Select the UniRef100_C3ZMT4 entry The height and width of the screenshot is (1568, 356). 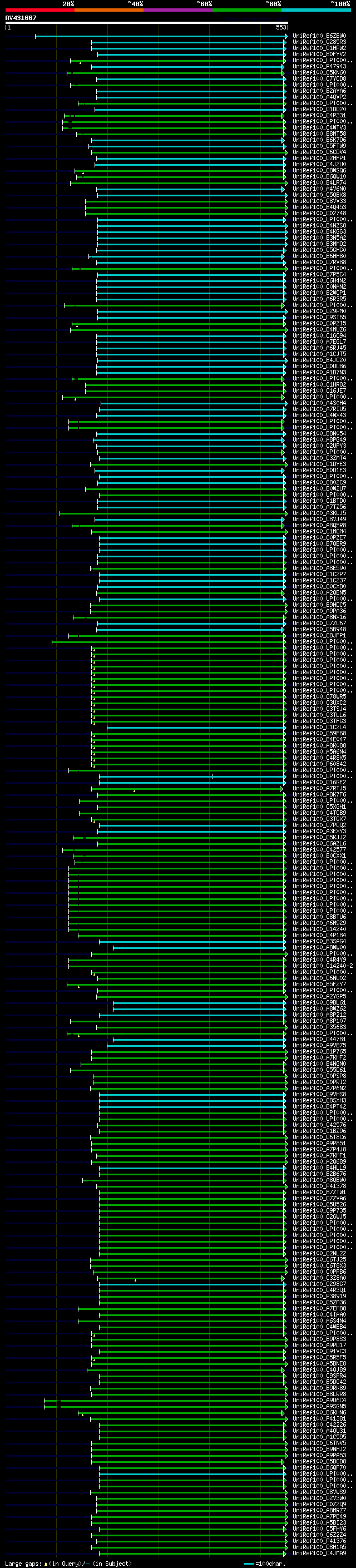[319, 458]
